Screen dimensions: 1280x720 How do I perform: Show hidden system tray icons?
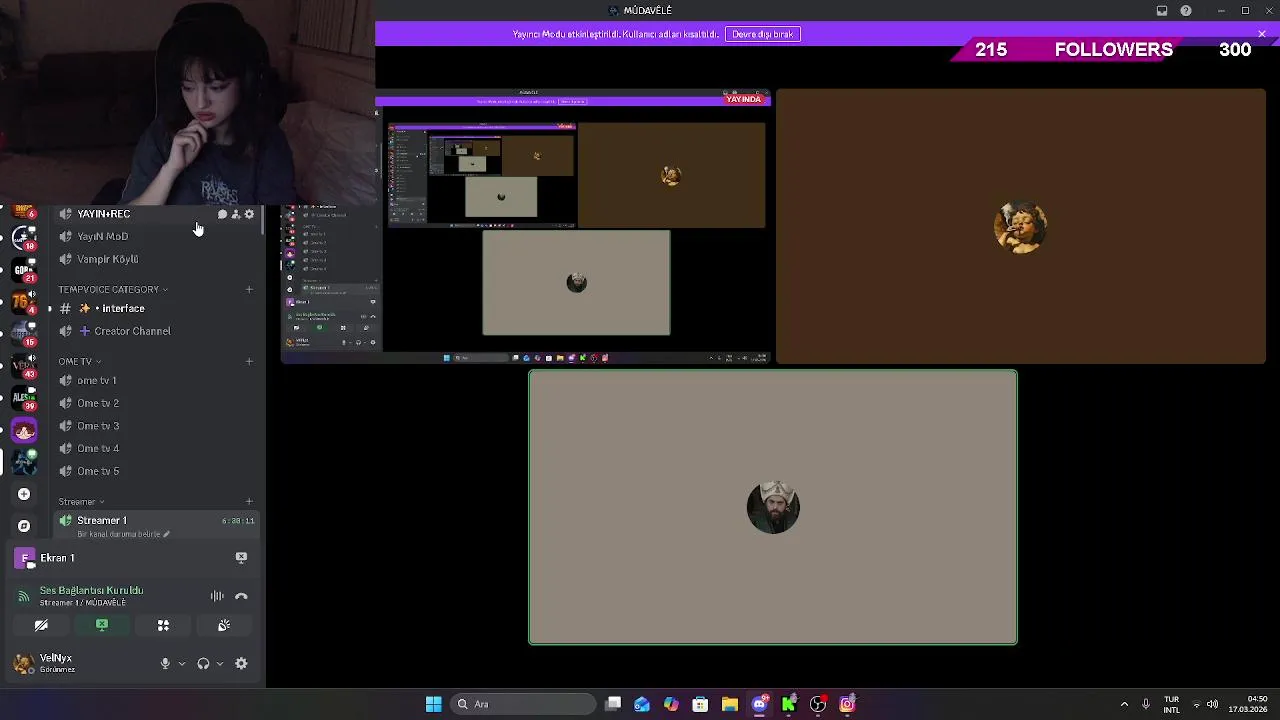click(x=1124, y=704)
